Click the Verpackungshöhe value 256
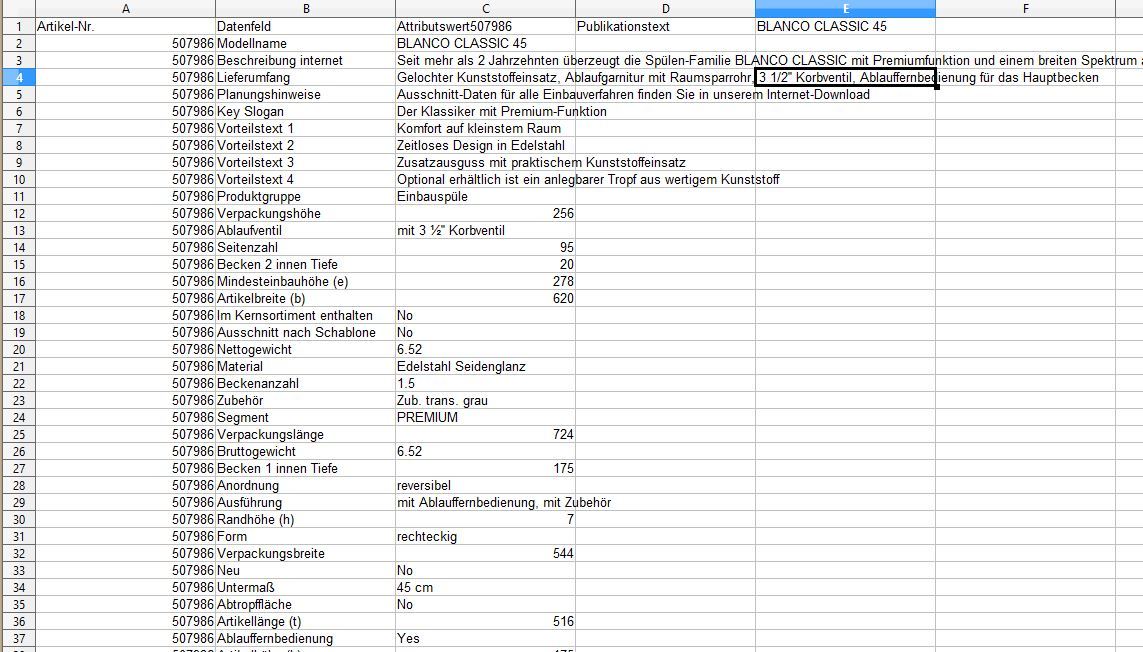The width and height of the screenshot is (1143, 652). coord(485,214)
